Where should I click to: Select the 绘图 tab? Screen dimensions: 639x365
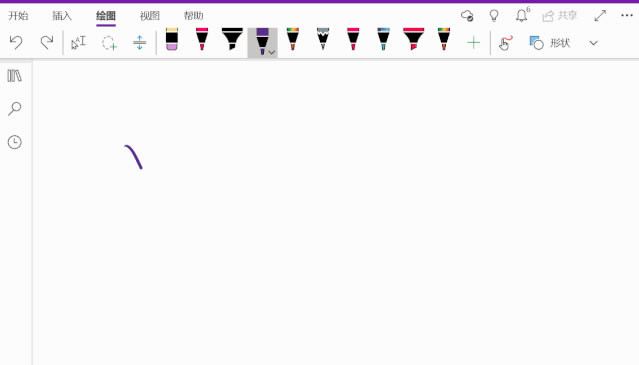[x=106, y=16]
